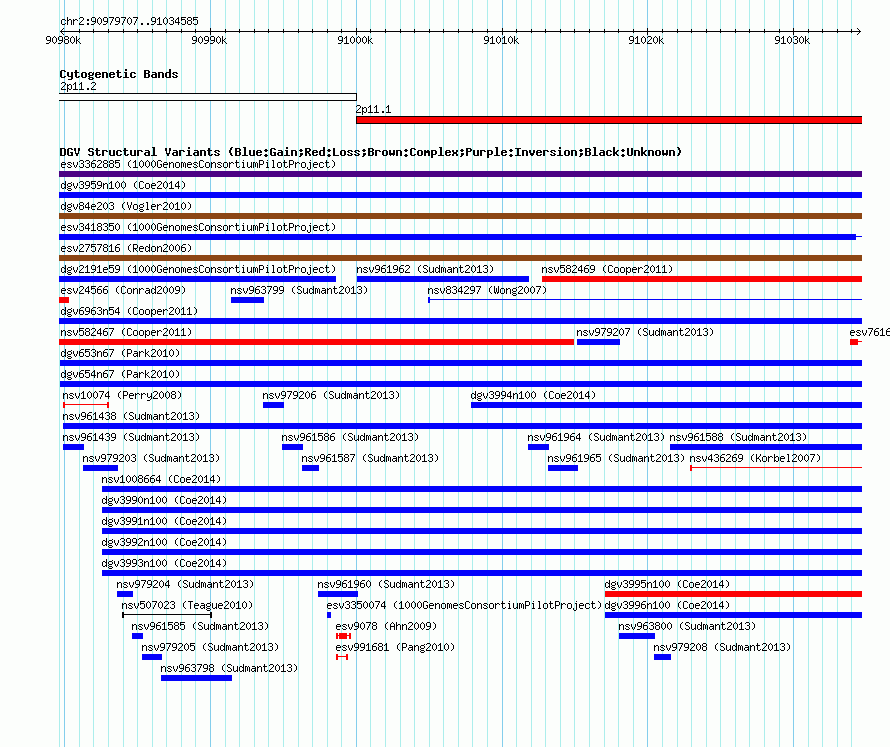Click nsv1008664 (Coe2014) label
Viewport: 890px width, 747px height.
(161, 479)
